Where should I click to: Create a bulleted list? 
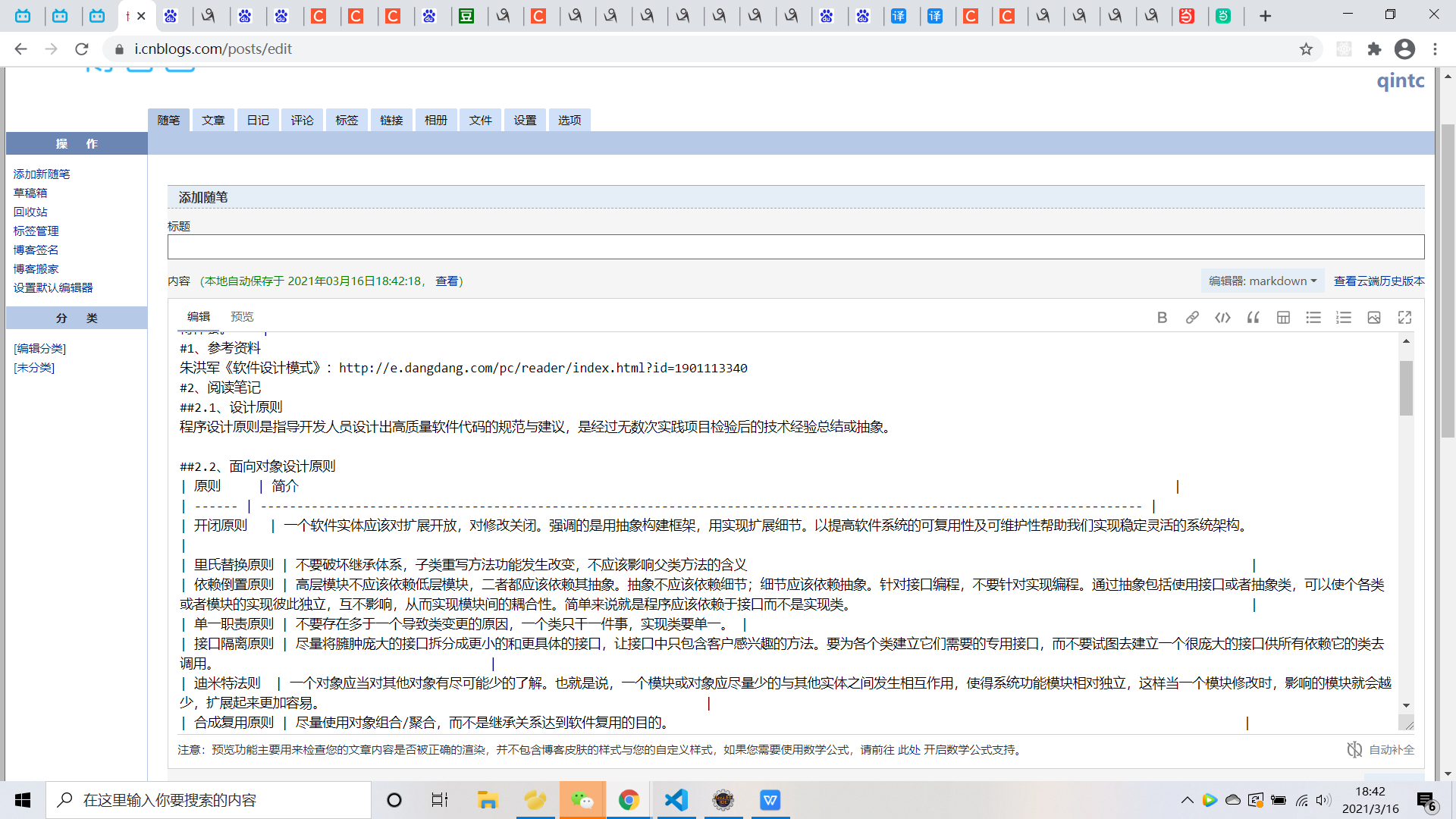pos(1313,318)
